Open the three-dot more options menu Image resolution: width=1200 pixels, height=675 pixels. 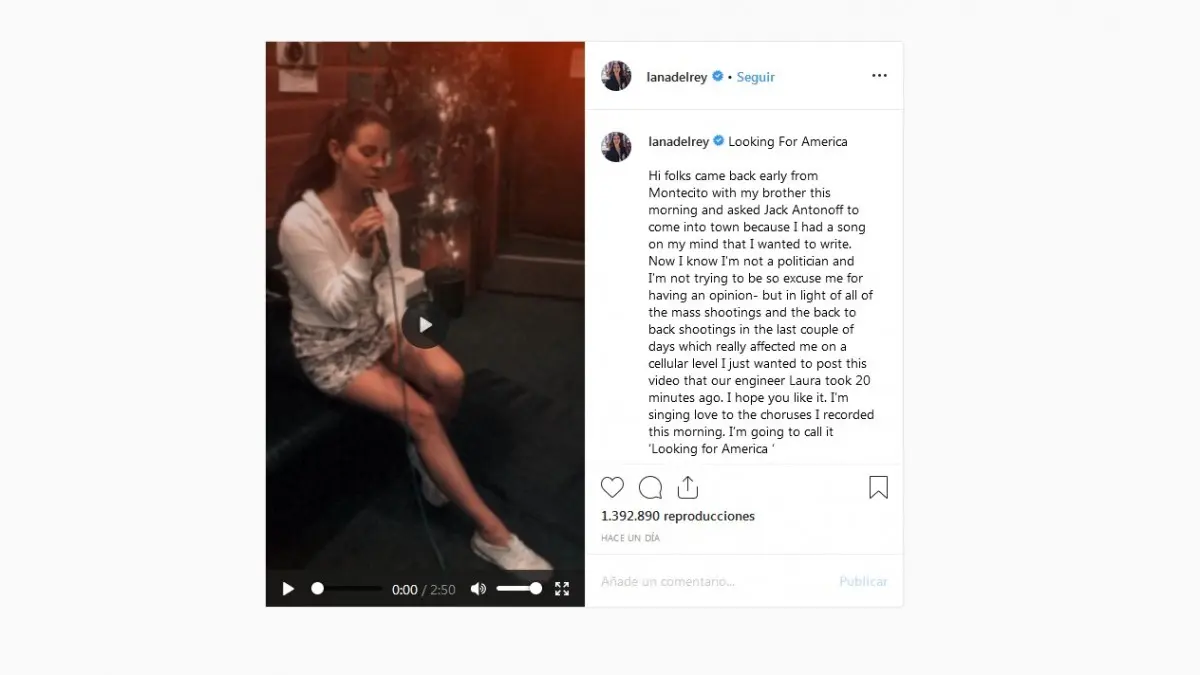(x=879, y=75)
